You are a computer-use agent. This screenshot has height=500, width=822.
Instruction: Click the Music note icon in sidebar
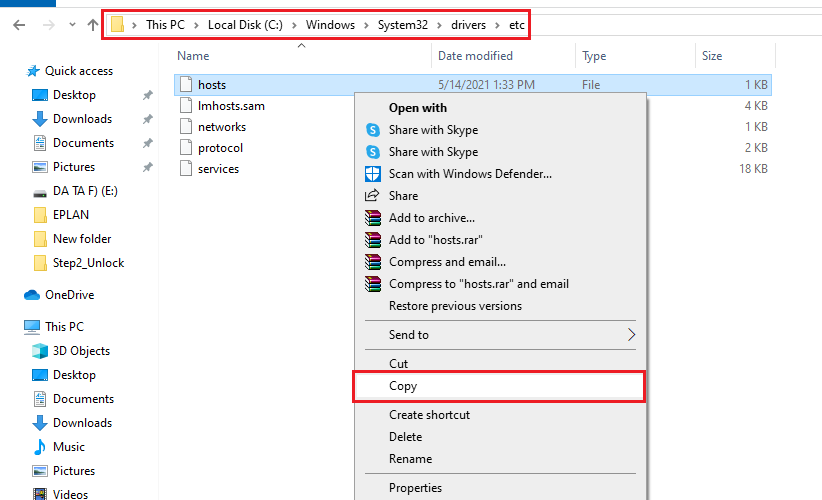click(x=40, y=447)
